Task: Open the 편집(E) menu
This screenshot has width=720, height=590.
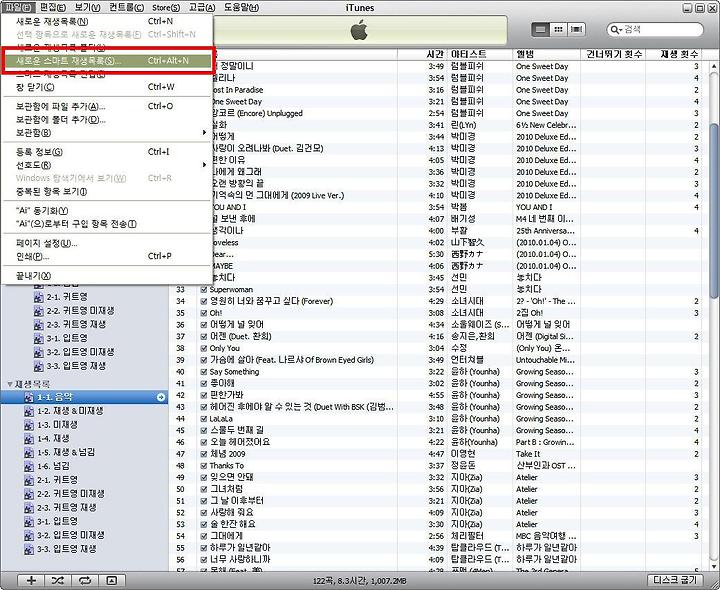Action: tap(53, 7)
